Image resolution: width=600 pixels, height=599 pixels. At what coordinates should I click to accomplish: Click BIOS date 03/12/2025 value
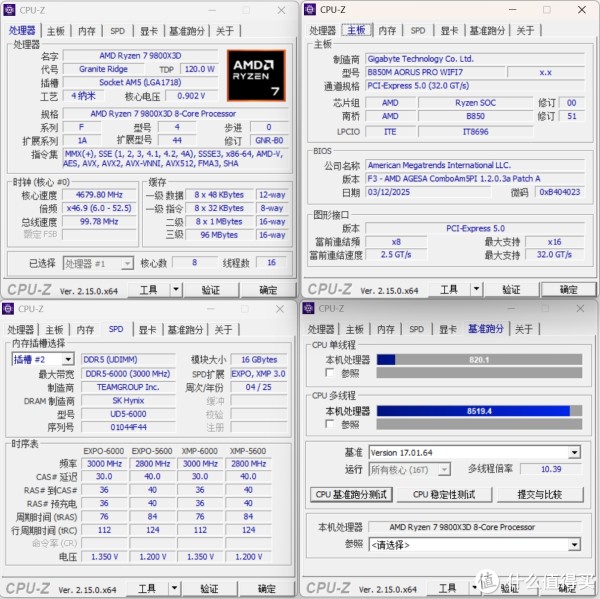coord(428,192)
